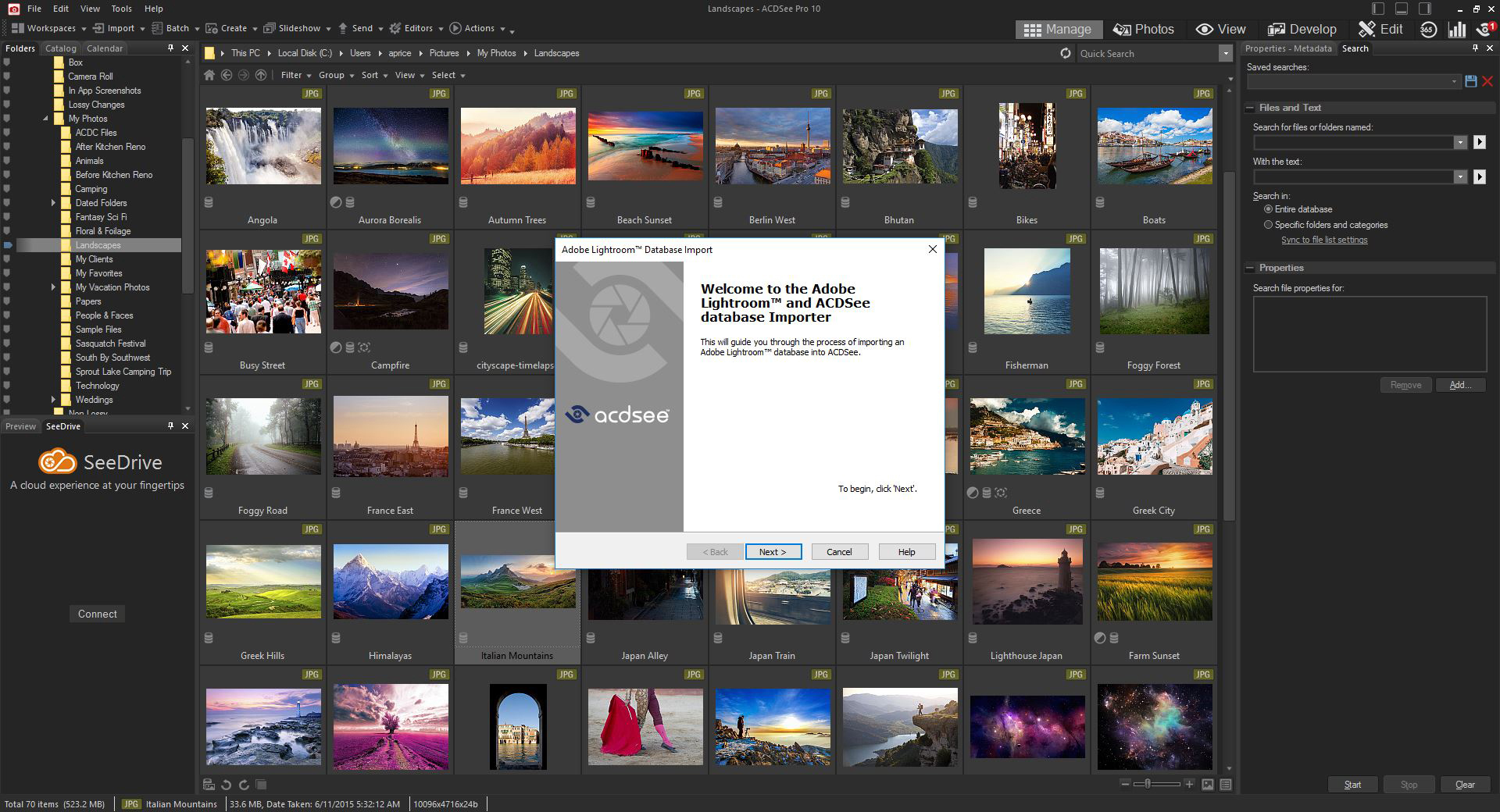The image size is (1500, 812).
Task: Click the add-to-image-basket icon at bottom left
Action: click(x=209, y=785)
